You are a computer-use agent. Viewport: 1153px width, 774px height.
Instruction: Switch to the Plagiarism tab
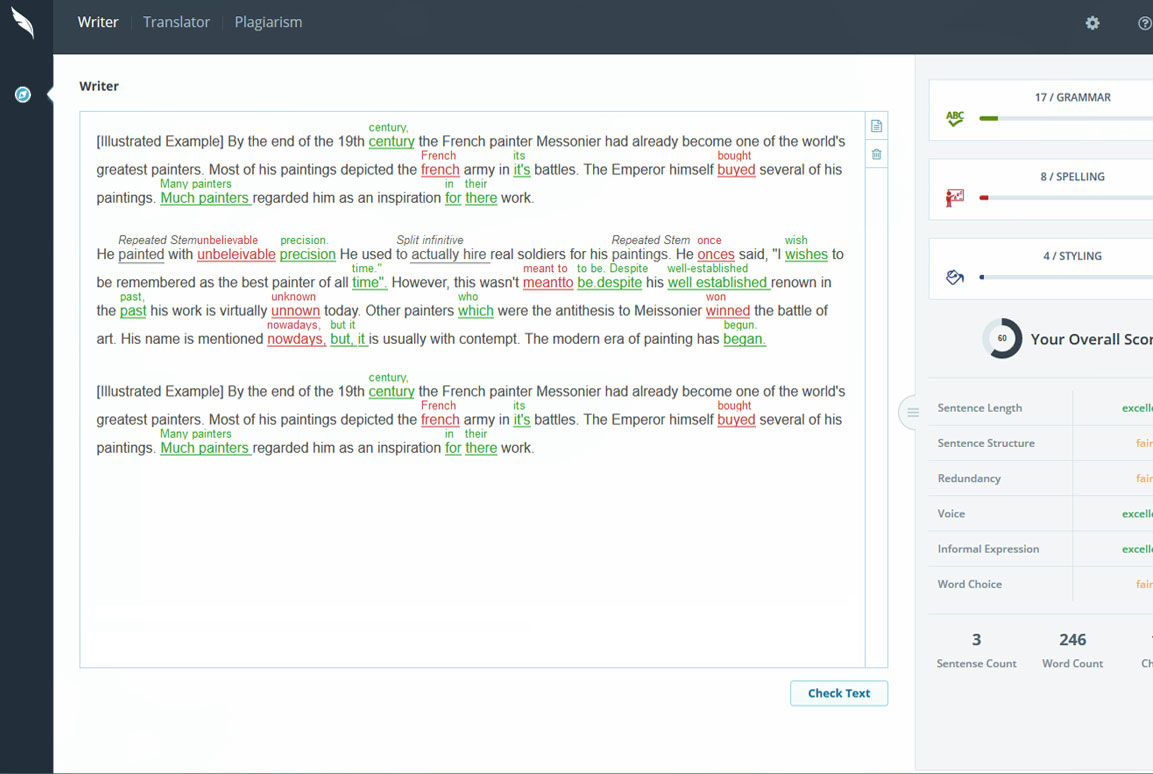point(268,22)
